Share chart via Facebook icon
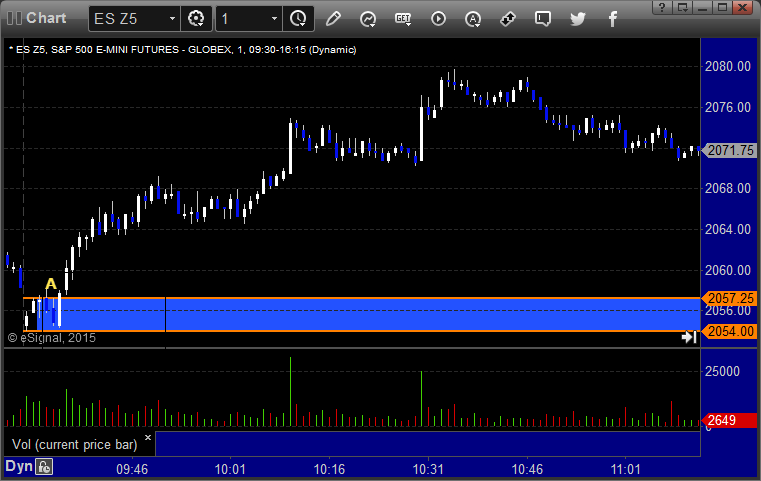The width and height of the screenshot is (761, 481). (x=612, y=19)
